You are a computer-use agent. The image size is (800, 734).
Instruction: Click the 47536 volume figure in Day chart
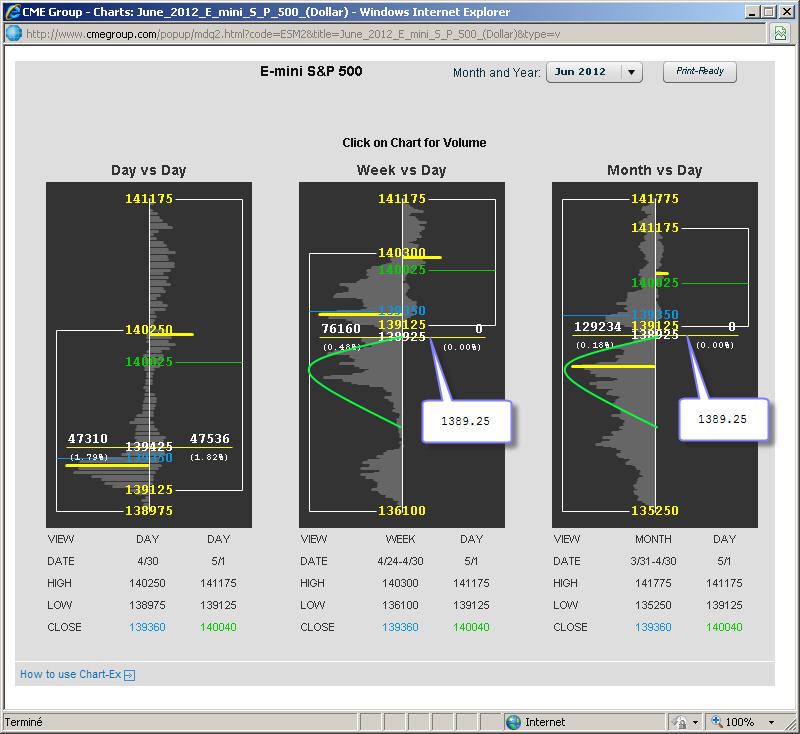[x=210, y=439]
